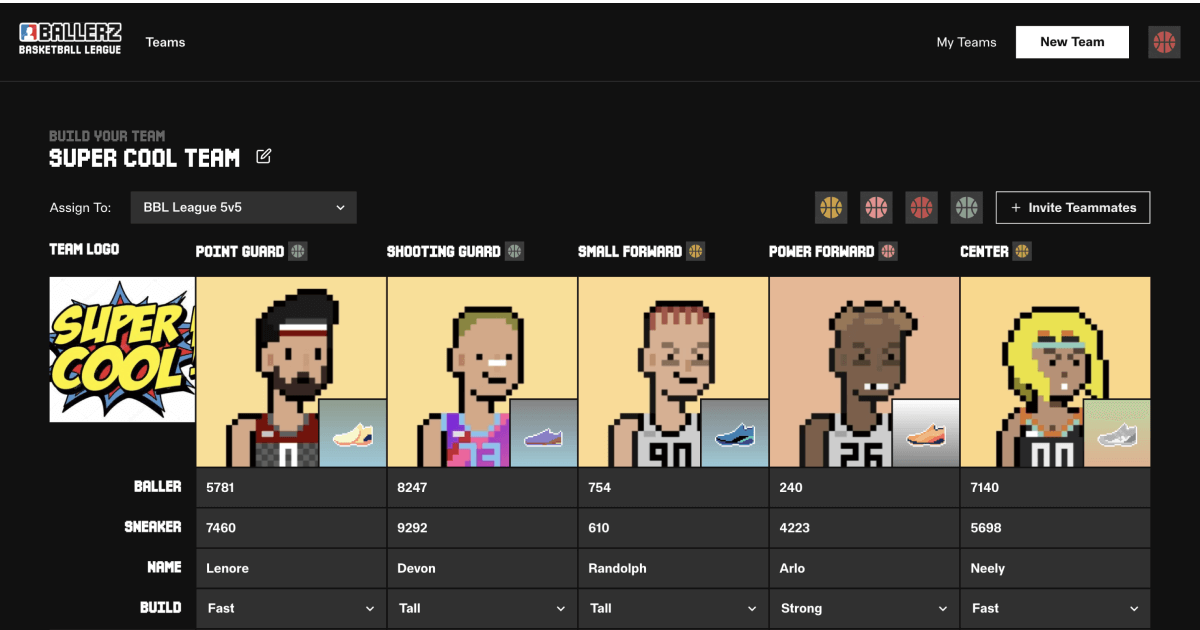Click Sneaker number field 5698
Viewport: 1200px width, 630px height.
1055,527
